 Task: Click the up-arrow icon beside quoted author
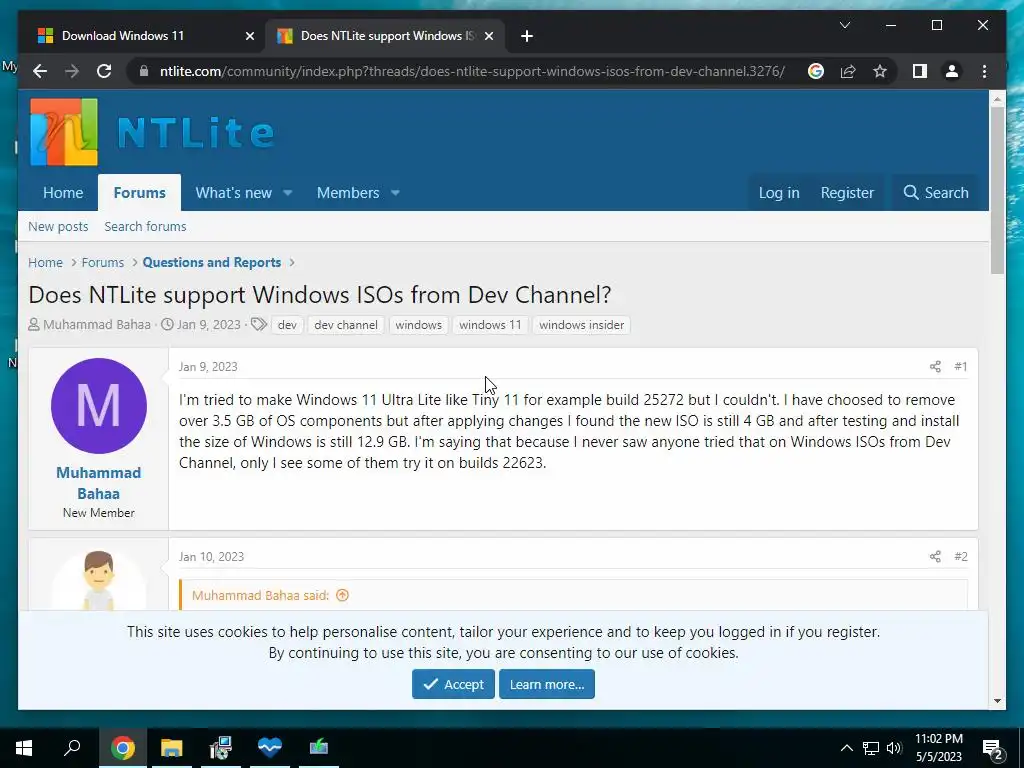(x=342, y=595)
